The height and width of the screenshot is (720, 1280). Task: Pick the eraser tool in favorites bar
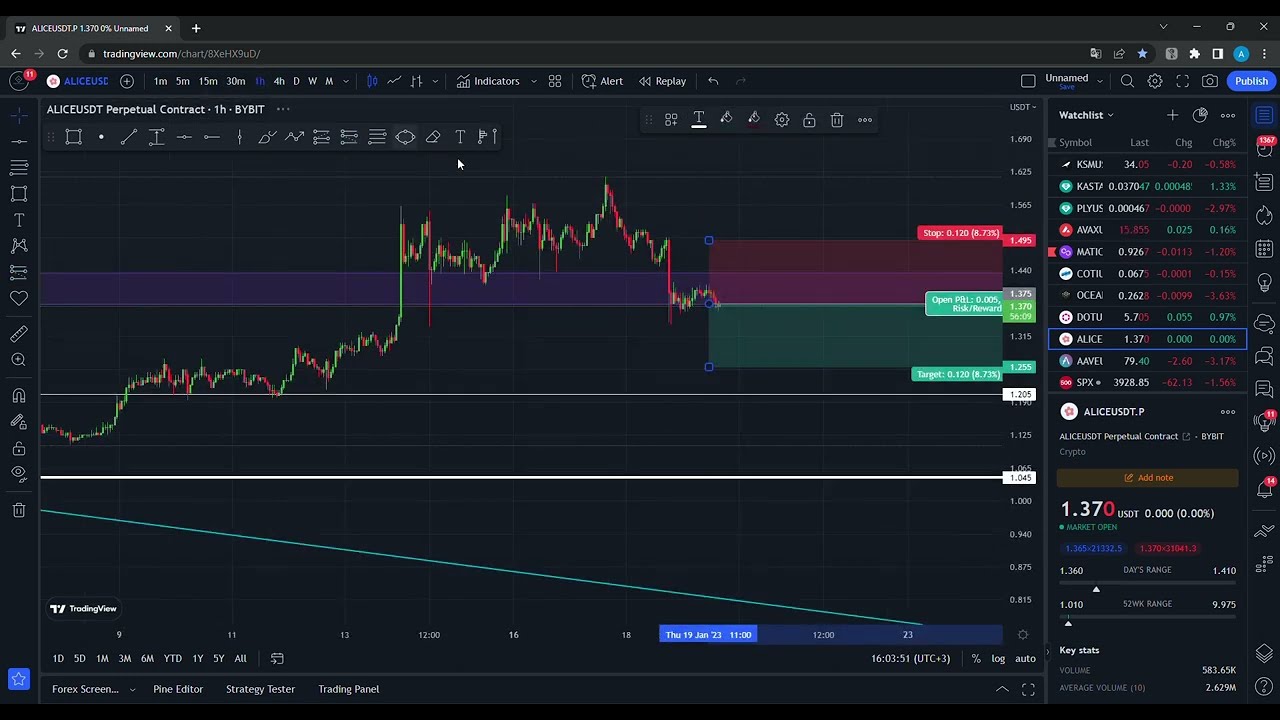tap(433, 137)
